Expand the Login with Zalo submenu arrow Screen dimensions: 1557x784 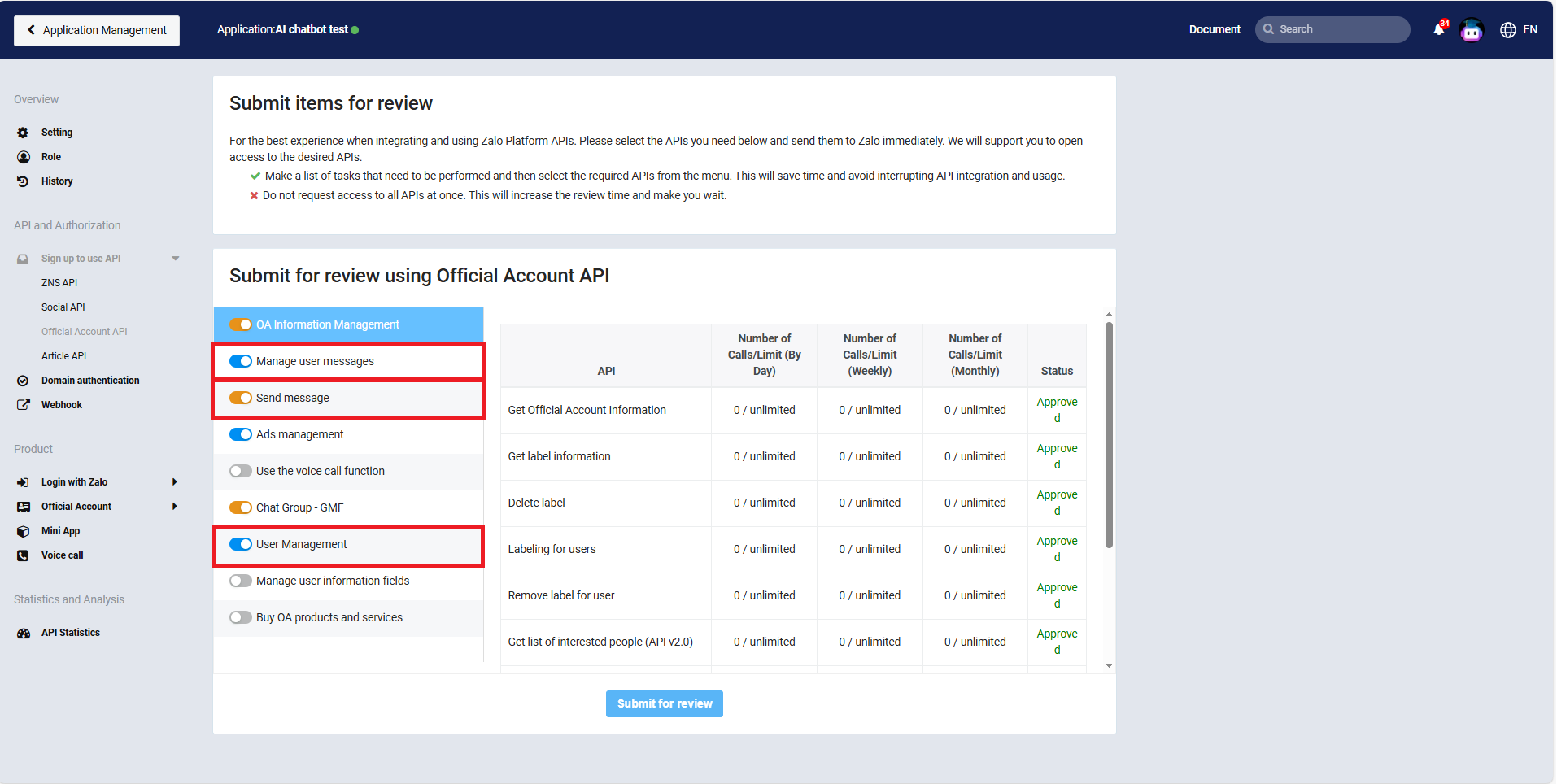click(x=175, y=482)
